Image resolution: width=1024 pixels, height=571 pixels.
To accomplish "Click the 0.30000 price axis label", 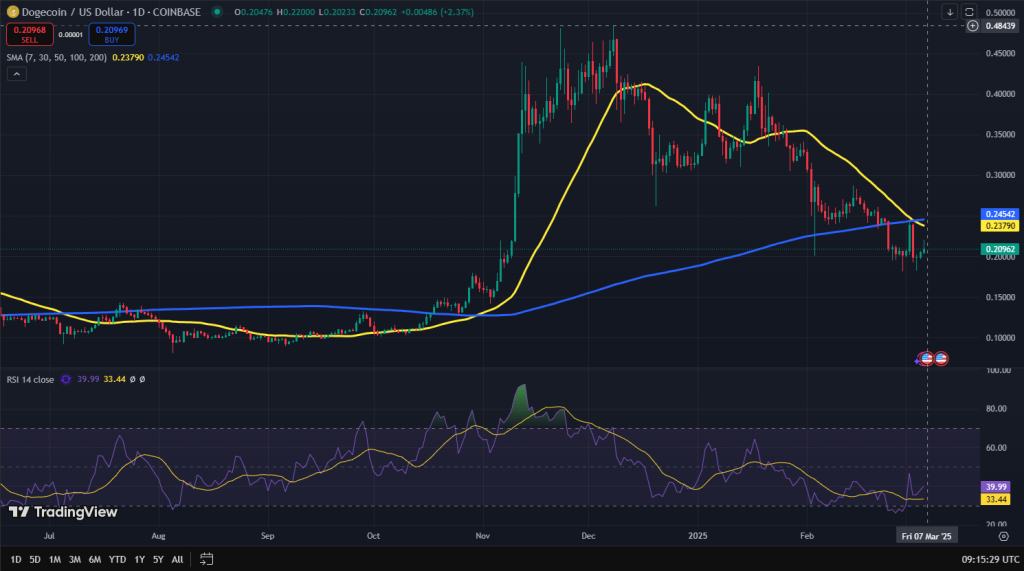I will tap(1000, 175).
